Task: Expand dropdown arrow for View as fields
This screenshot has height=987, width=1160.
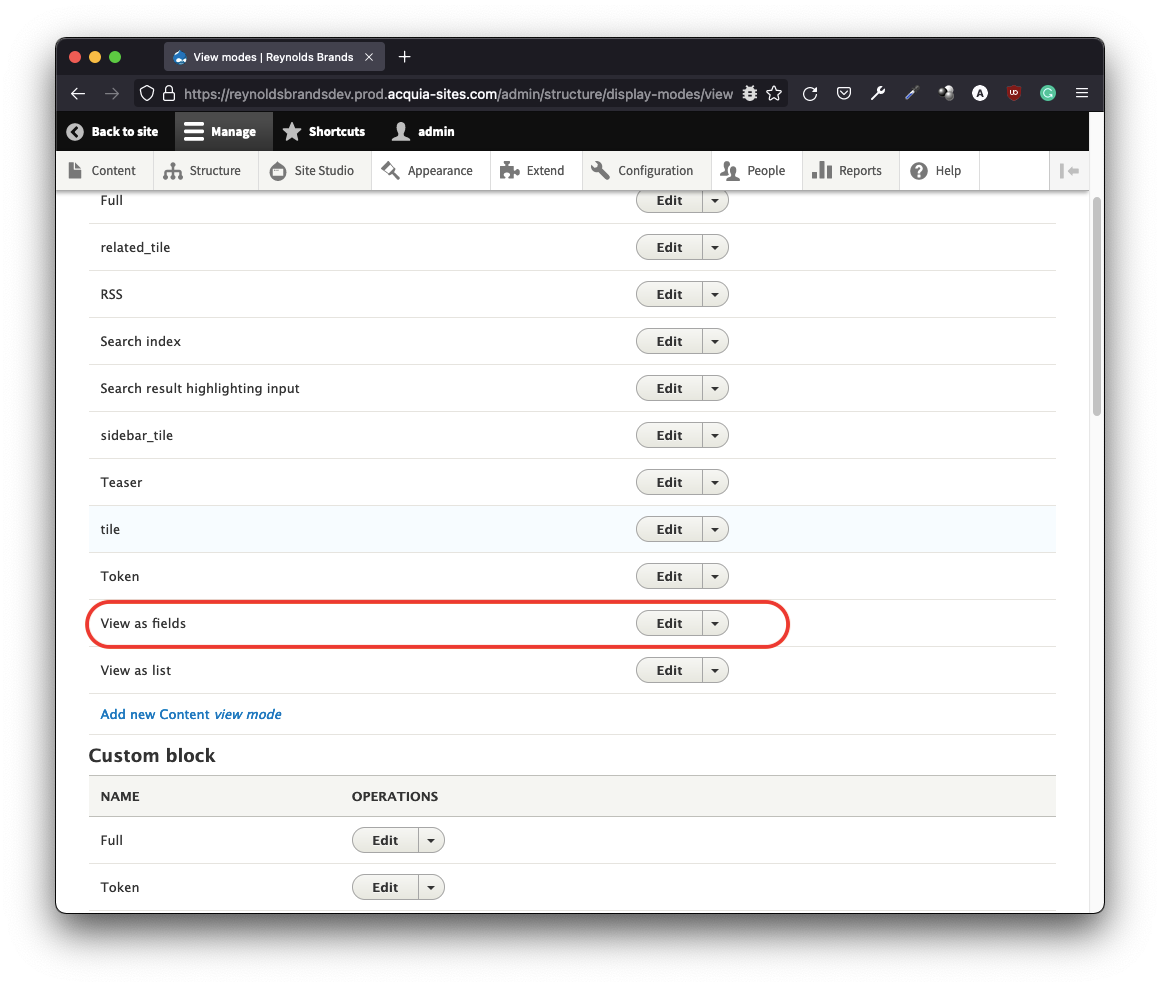Action: [x=715, y=623]
